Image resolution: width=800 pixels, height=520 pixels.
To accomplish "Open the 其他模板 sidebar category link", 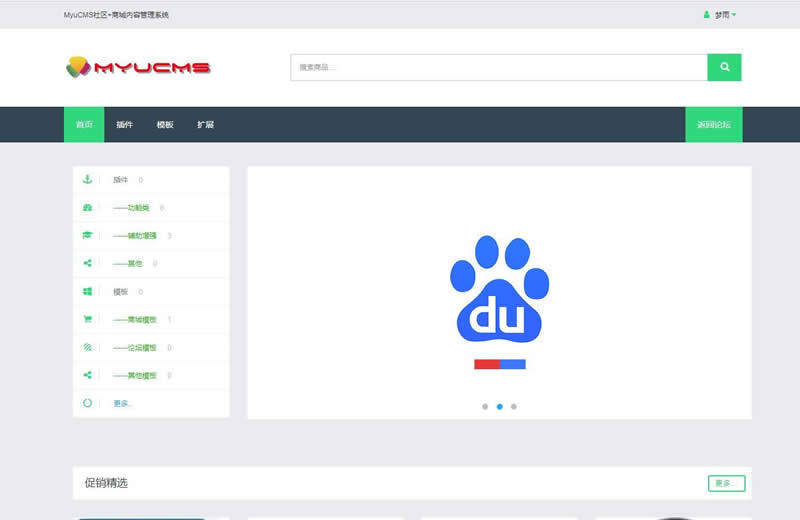I will (x=135, y=376).
